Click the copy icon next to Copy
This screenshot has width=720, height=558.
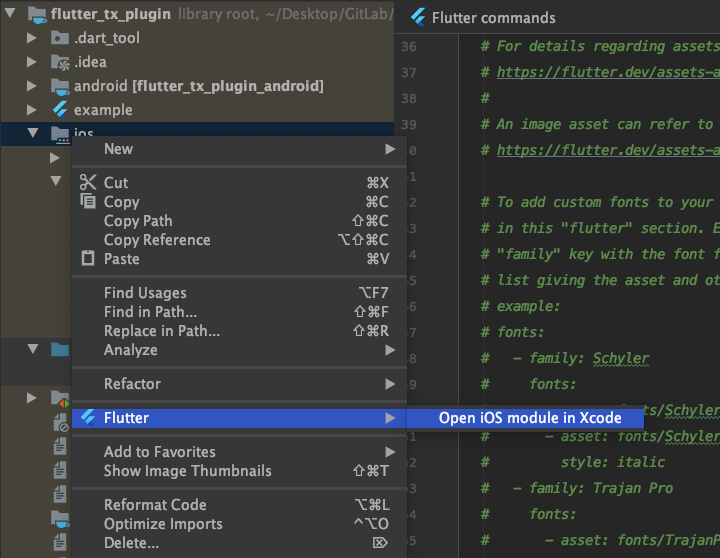[x=88, y=201]
